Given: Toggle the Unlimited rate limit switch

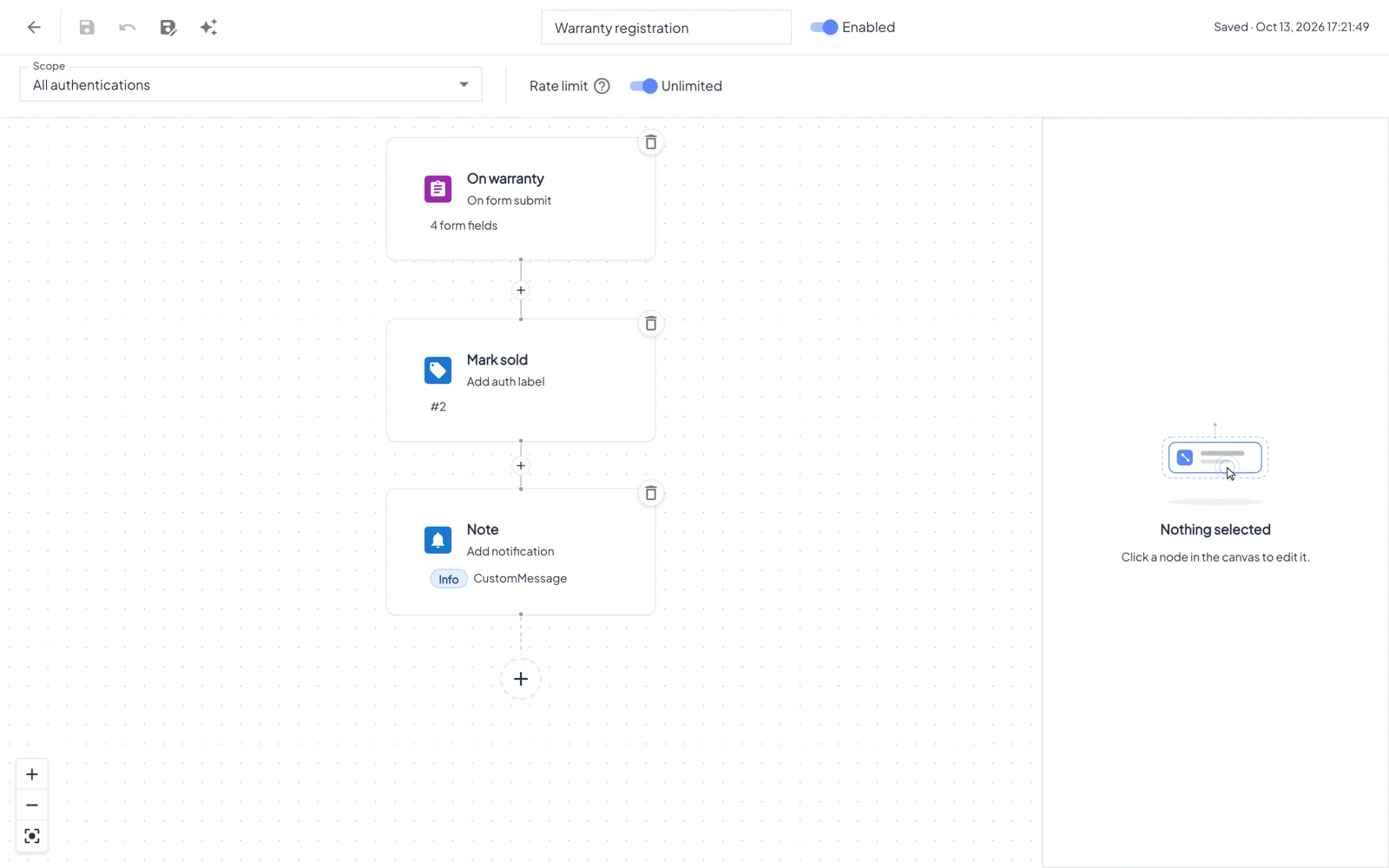Looking at the screenshot, I should [643, 86].
